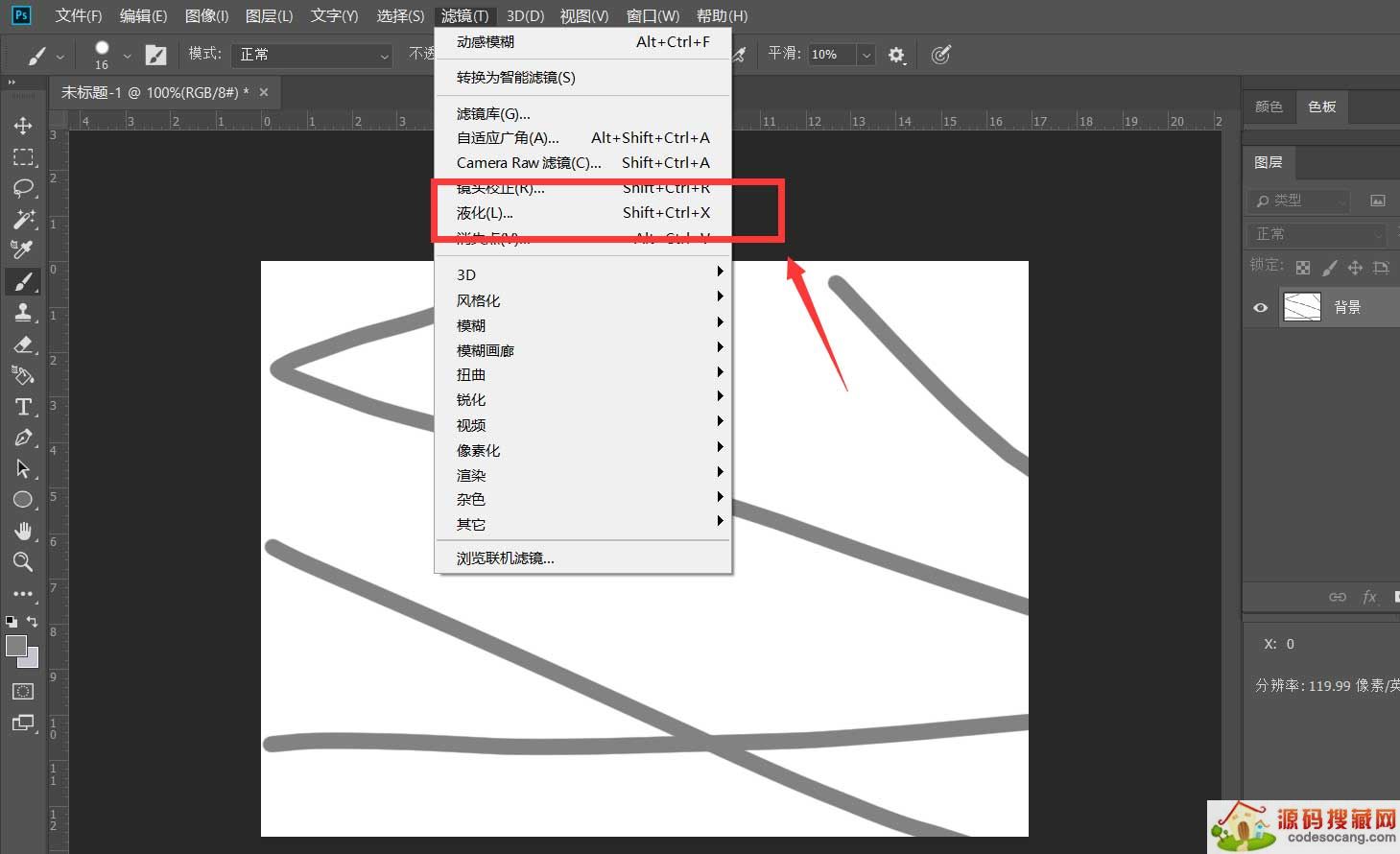Viewport: 1400px width, 854px height.
Task: Expand the 模糊画廊 submenu
Action: (x=583, y=350)
